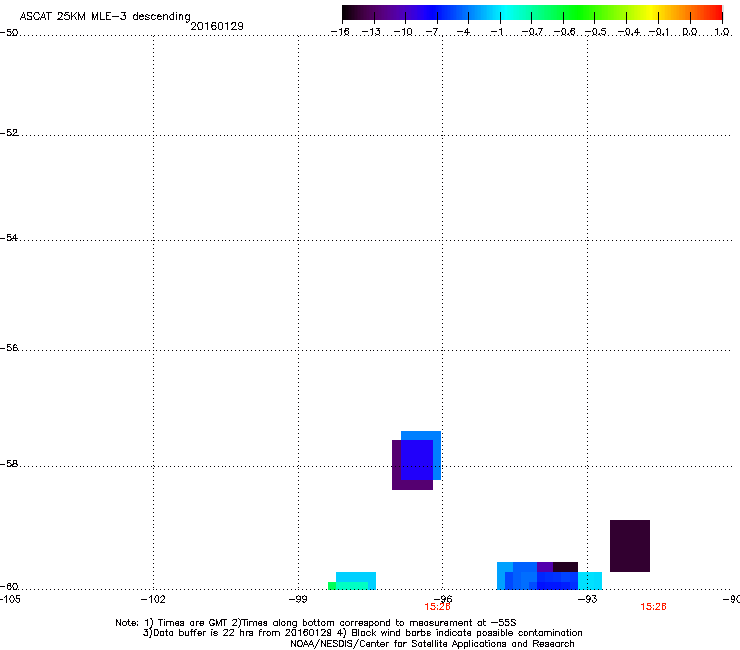
Task: Click red time stamp 15:26 below -96
Action: coord(437,607)
